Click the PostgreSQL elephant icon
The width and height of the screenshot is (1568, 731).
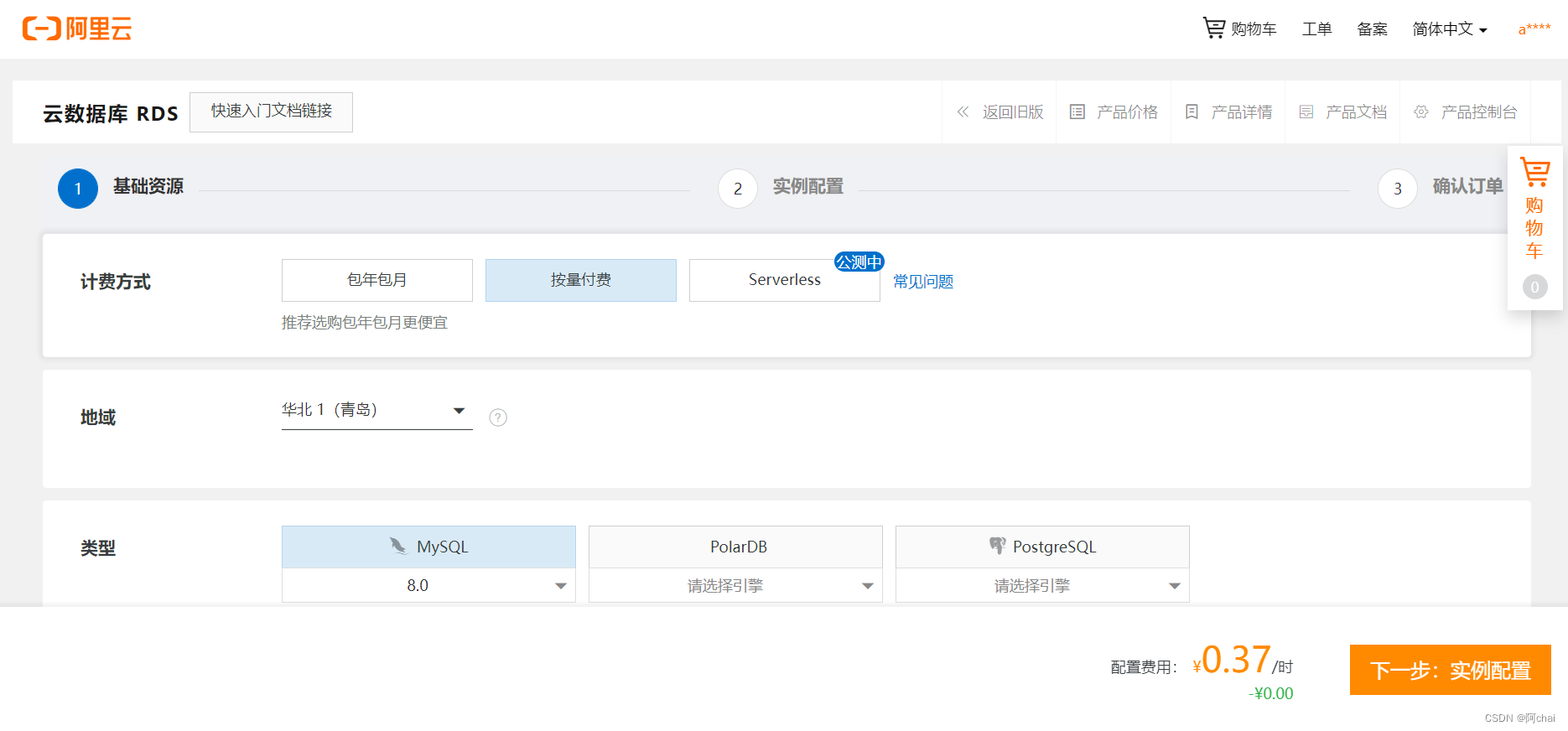point(997,546)
